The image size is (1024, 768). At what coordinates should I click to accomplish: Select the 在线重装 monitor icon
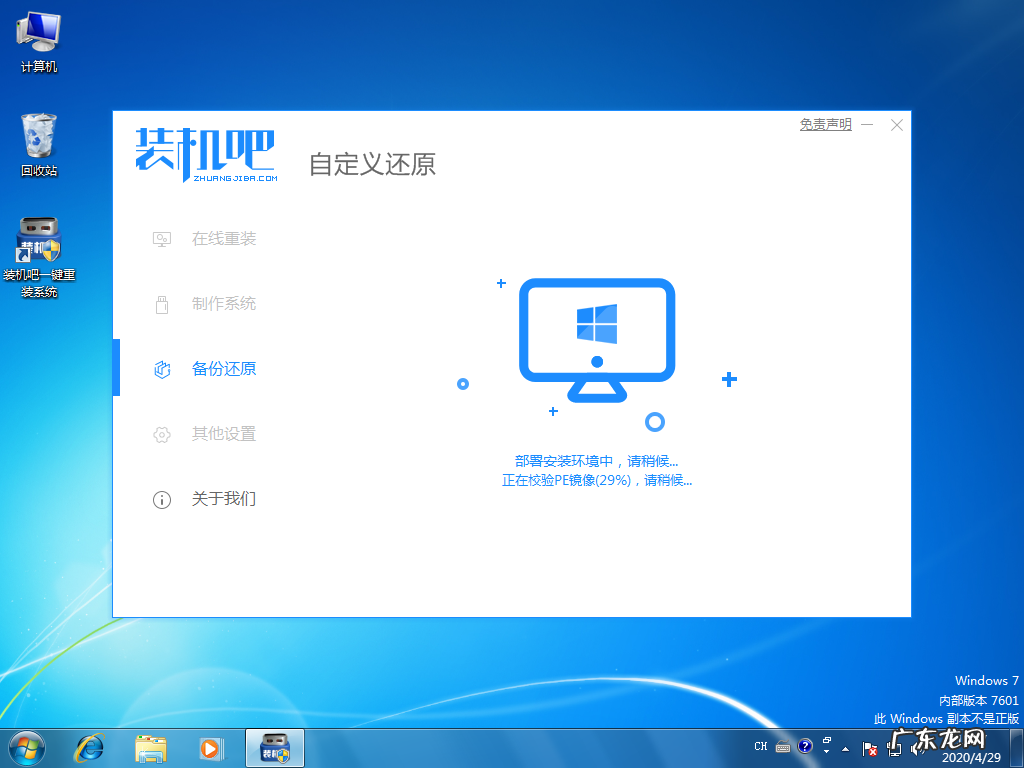[162, 239]
